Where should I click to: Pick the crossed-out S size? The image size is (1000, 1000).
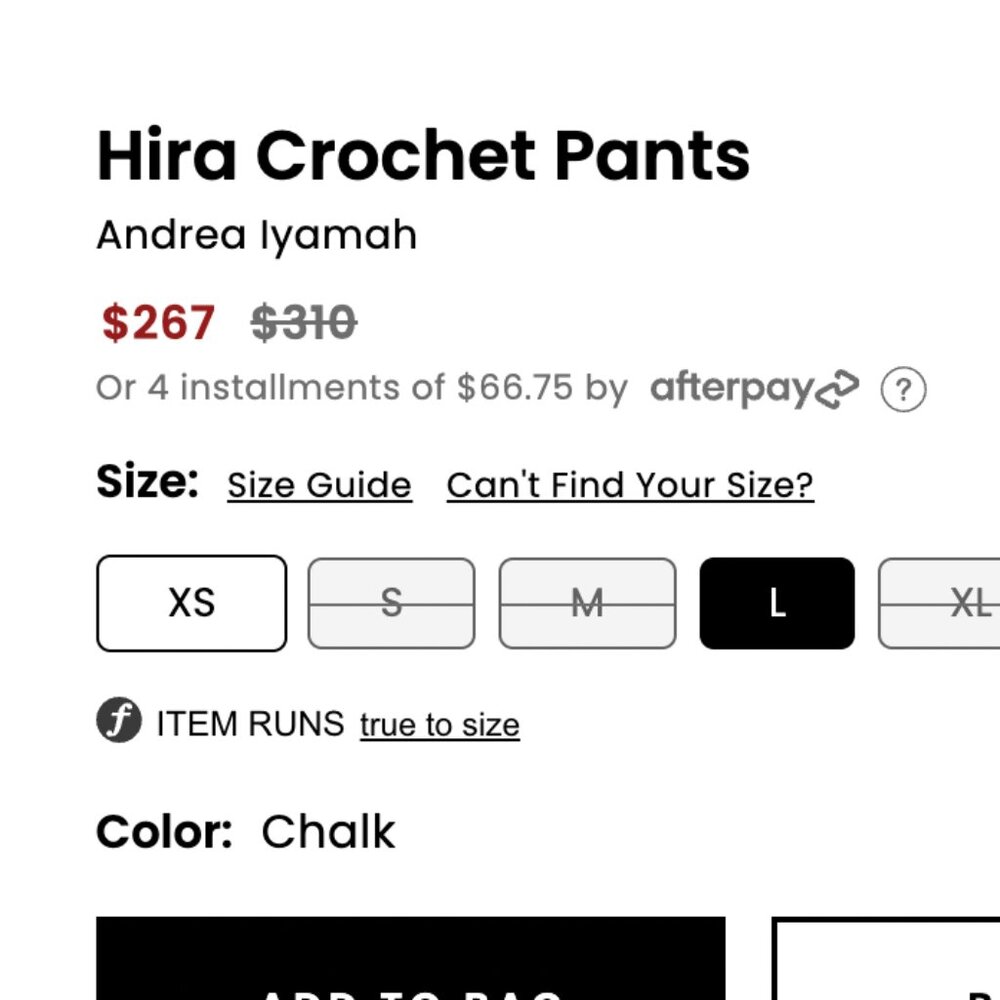pos(390,603)
